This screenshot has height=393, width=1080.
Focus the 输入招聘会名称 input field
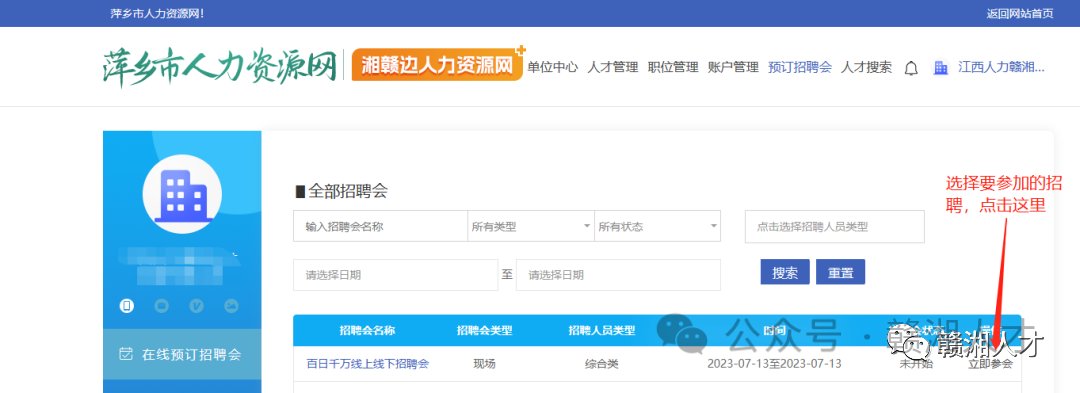pos(380,226)
